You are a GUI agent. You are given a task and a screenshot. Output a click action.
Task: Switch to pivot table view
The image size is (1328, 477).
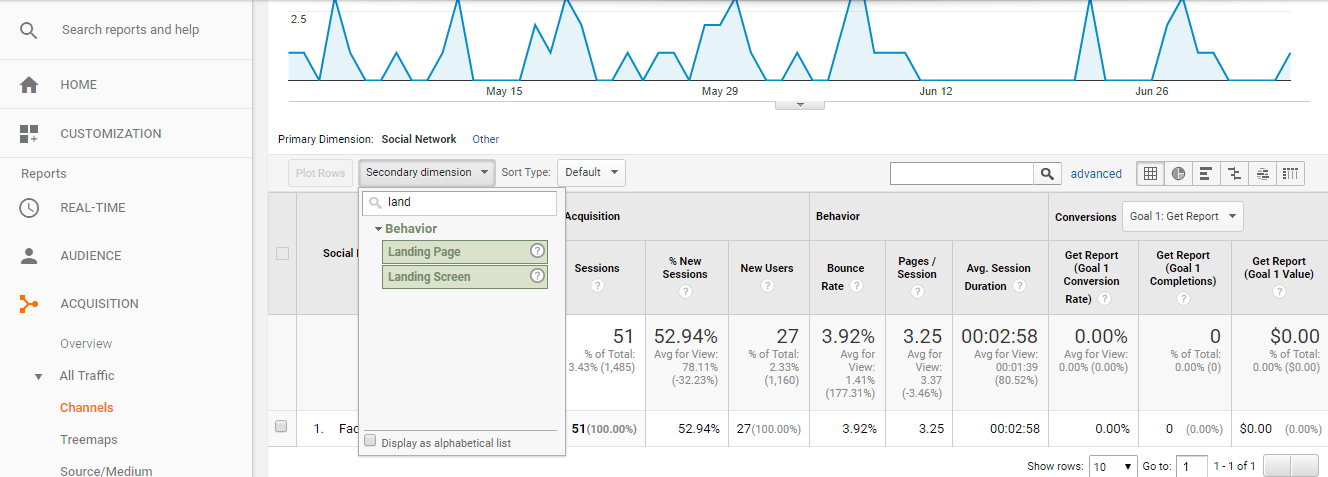pos(1291,173)
